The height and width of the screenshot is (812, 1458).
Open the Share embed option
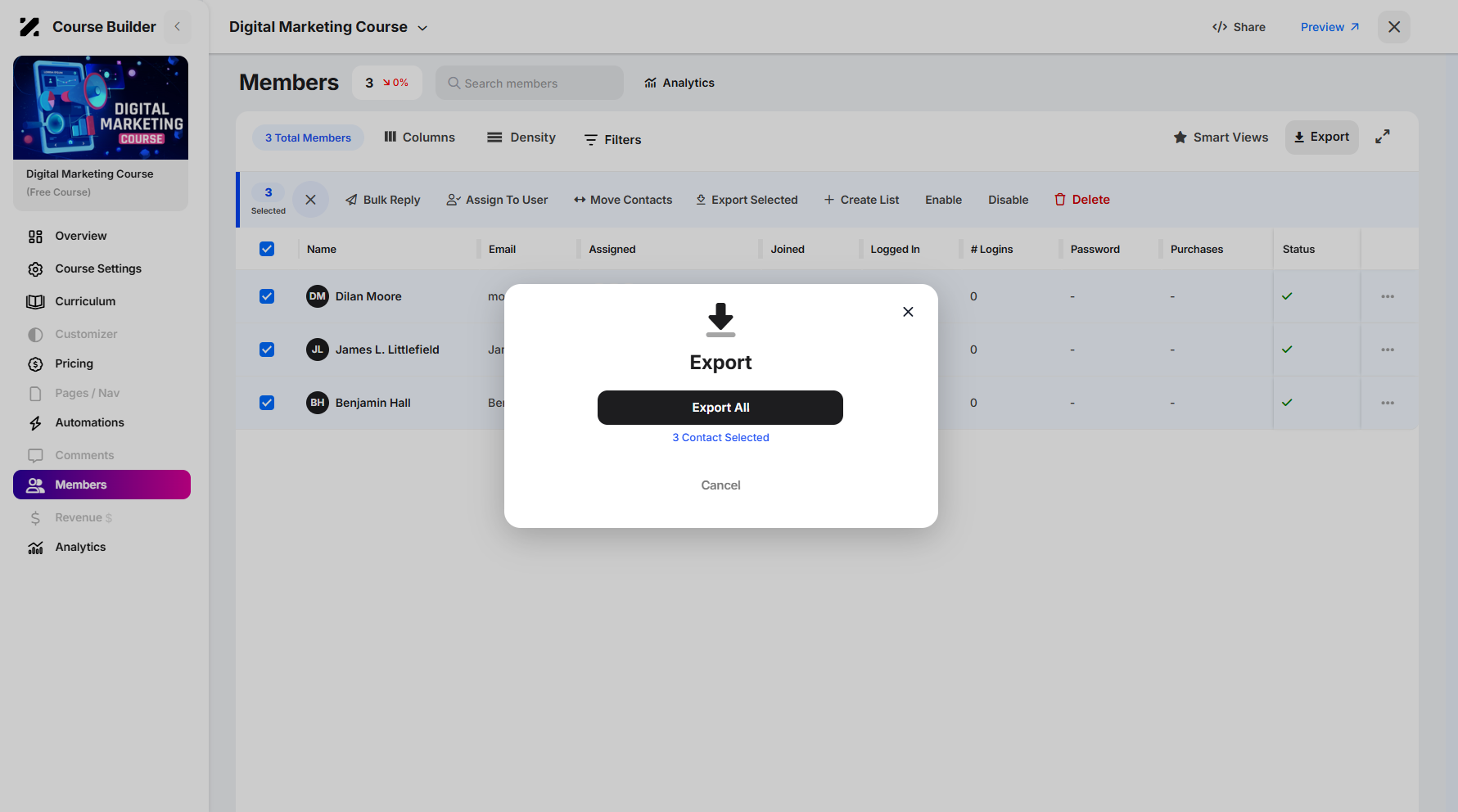pos(1239,27)
